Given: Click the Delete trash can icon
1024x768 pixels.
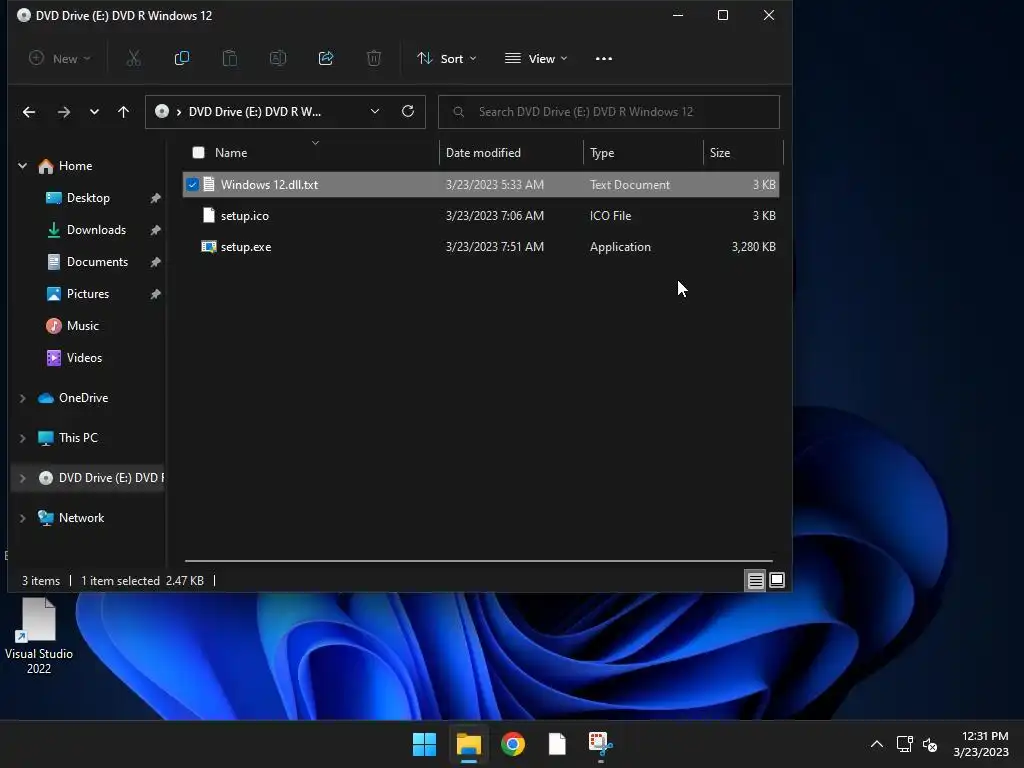Looking at the screenshot, I should 374,59.
